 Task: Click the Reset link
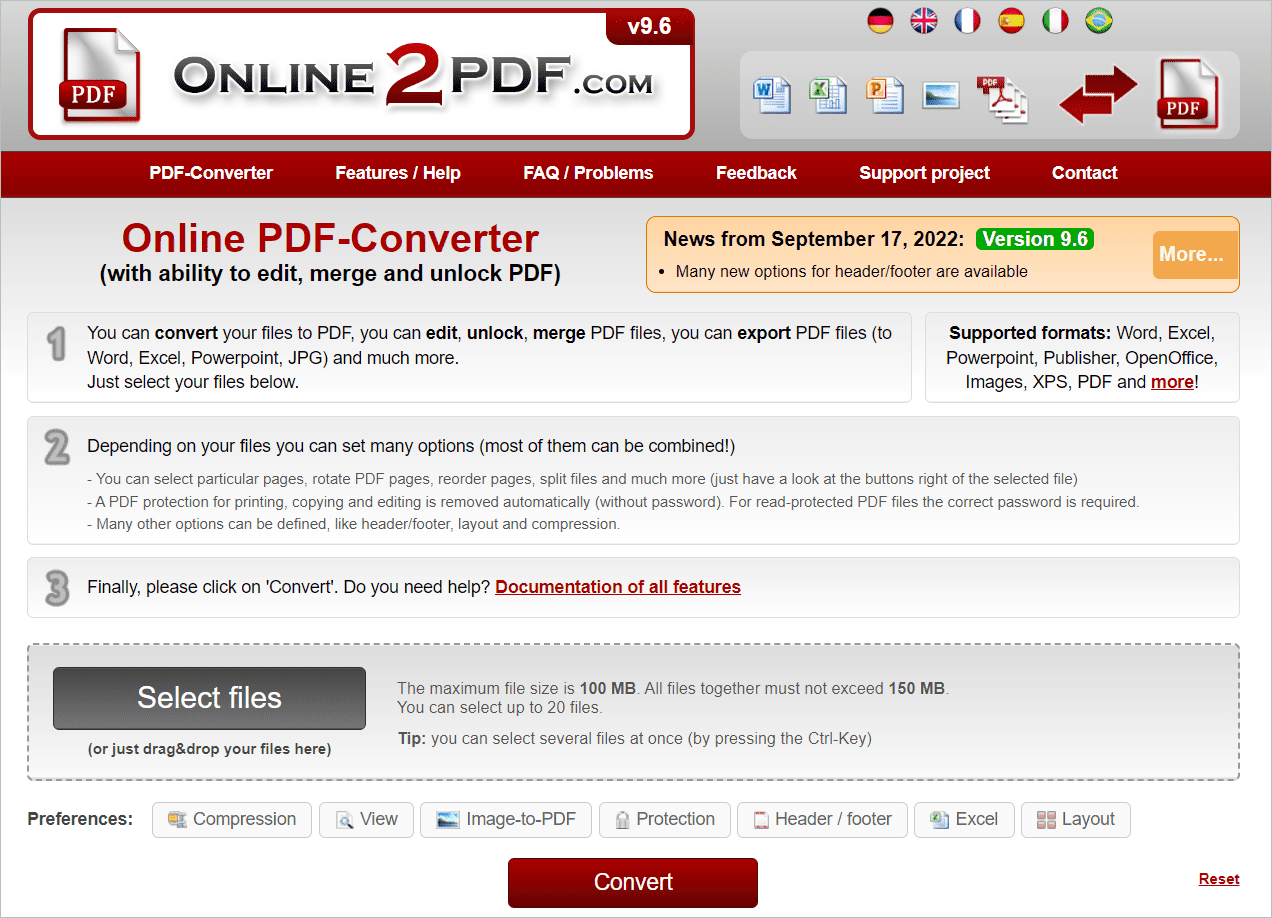click(1219, 879)
